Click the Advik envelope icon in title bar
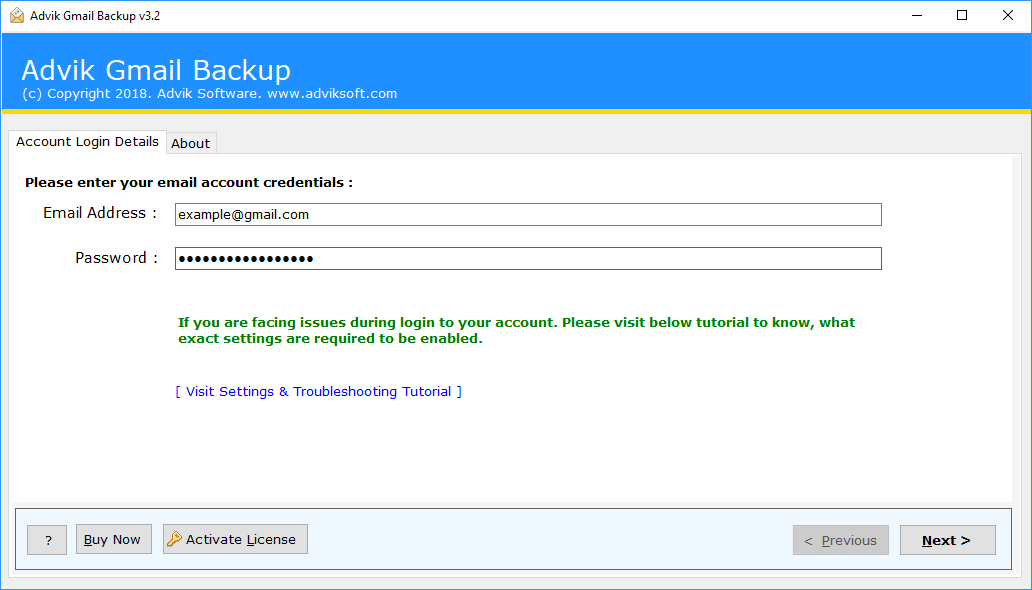The height and width of the screenshot is (590, 1032). point(16,16)
